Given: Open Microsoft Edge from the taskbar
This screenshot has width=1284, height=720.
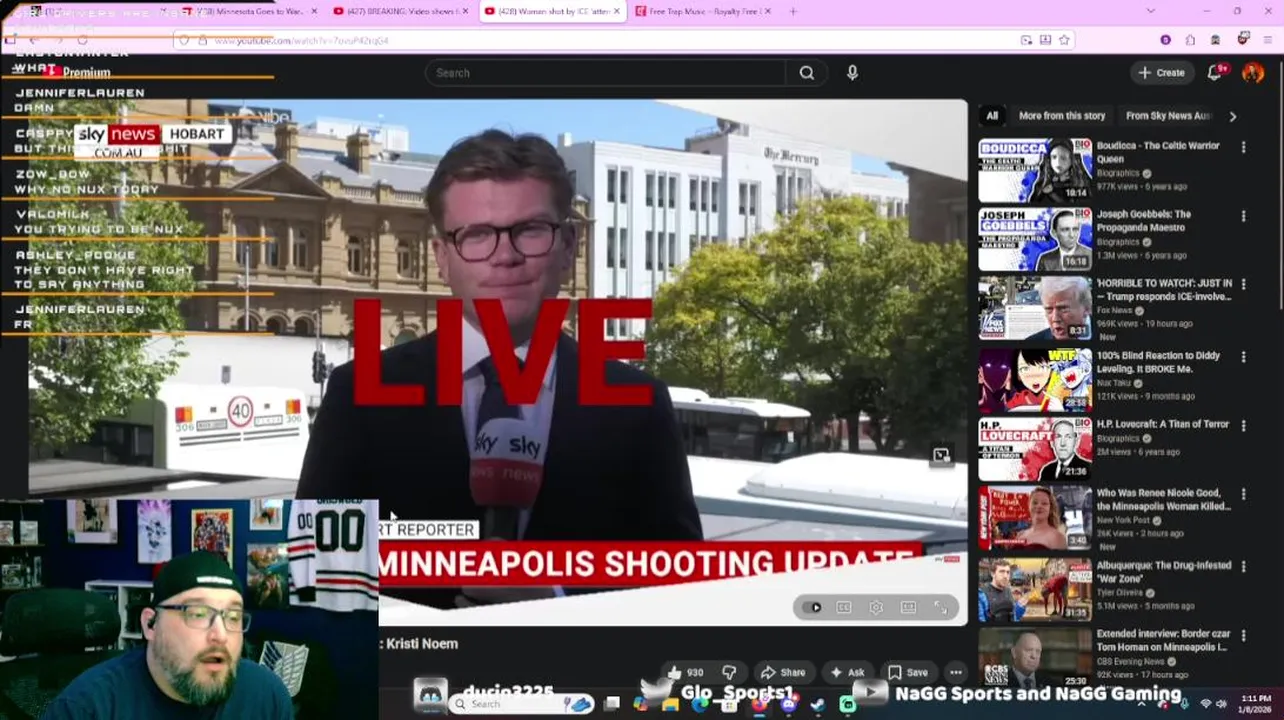Looking at the screenshot, I should tap(700, 705).
